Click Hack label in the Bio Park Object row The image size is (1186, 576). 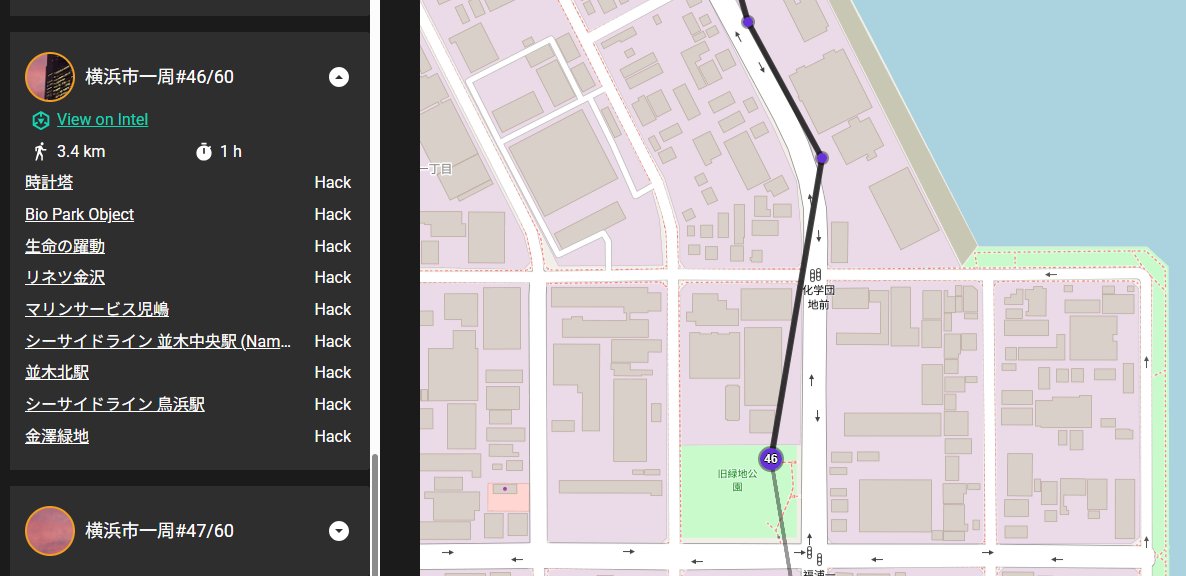pos(333,215)
